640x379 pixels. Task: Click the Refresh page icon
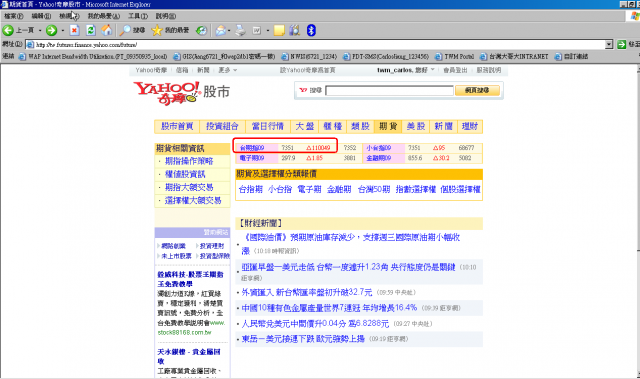pos(91,30)
